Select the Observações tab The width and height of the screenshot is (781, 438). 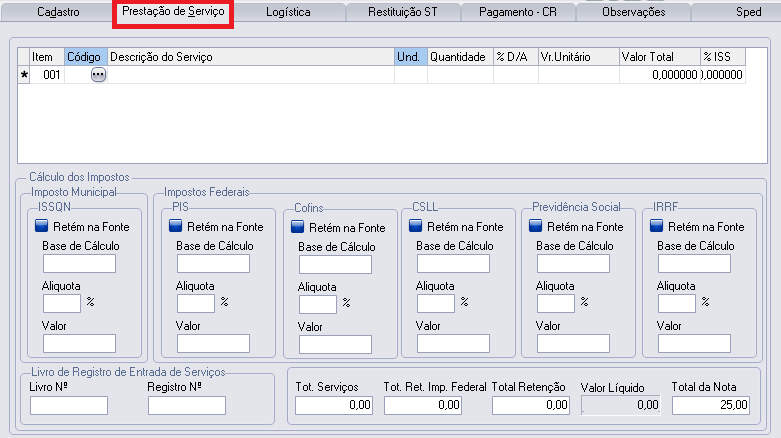pos(634,13)
